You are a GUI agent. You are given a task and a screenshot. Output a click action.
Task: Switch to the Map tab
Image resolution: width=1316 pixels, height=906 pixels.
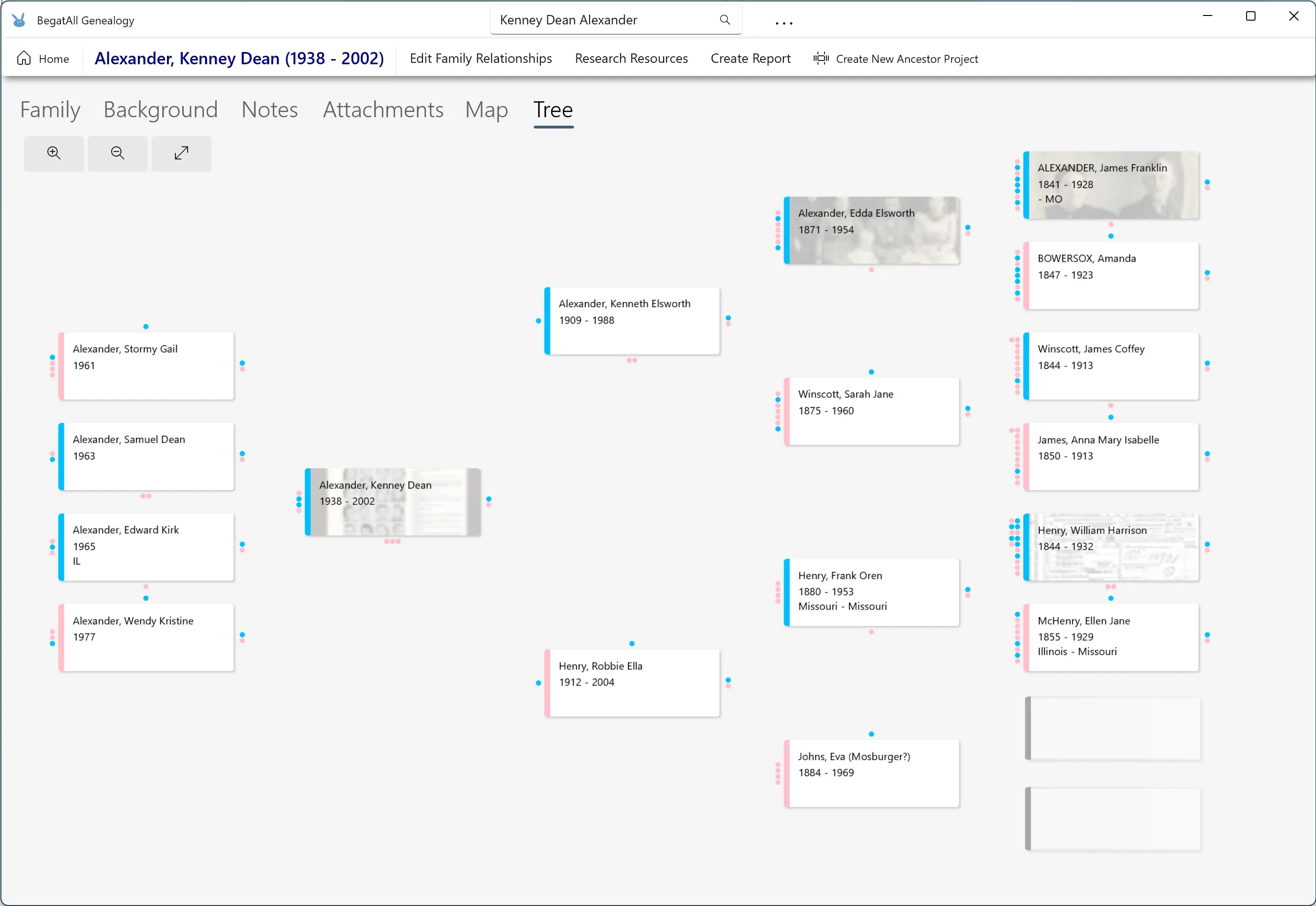click(x=486, y=110)
